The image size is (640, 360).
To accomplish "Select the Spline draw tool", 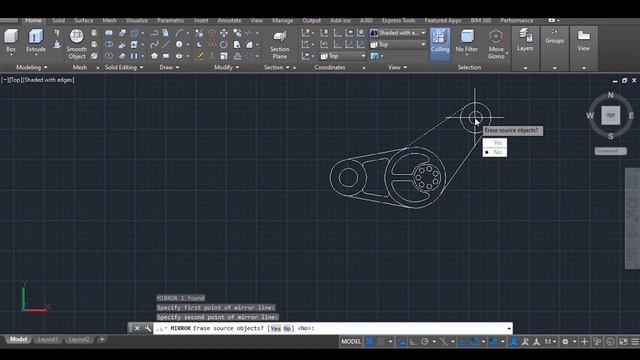I will (154, 44).
